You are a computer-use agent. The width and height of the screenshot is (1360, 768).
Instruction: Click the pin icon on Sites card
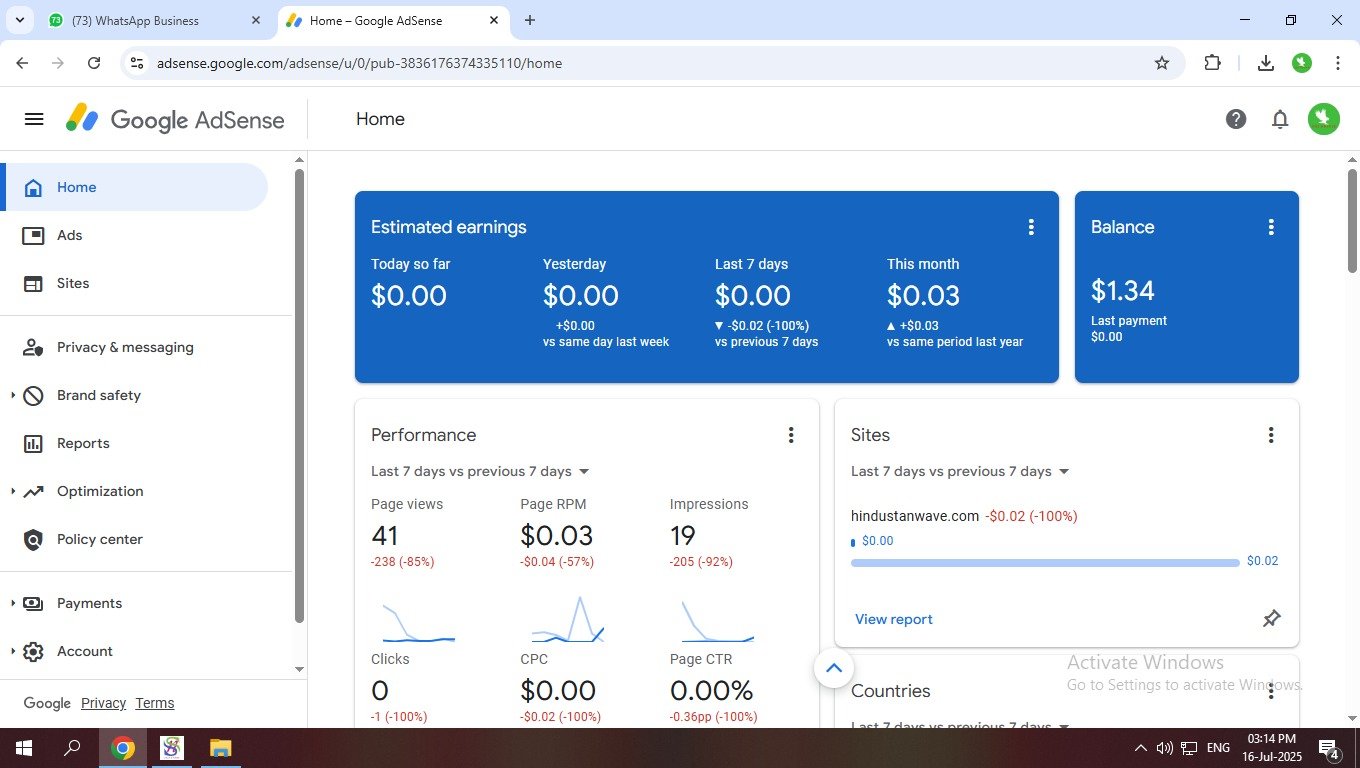tap(1271, 619)
